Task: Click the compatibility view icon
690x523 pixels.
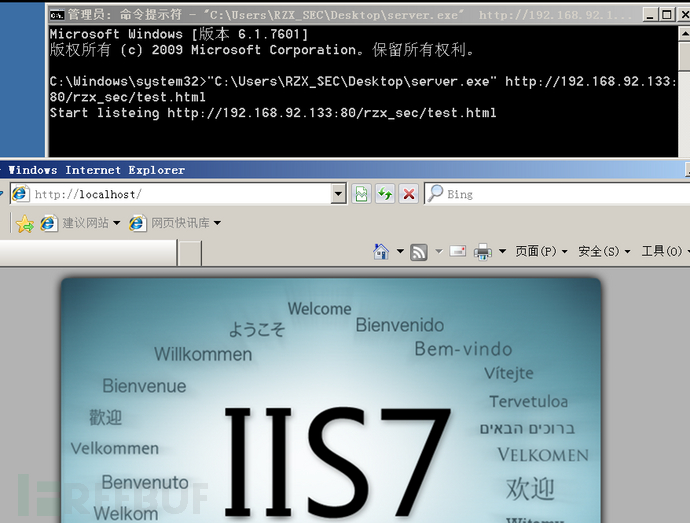Action: pyautogui.click(x=361, y=194)
